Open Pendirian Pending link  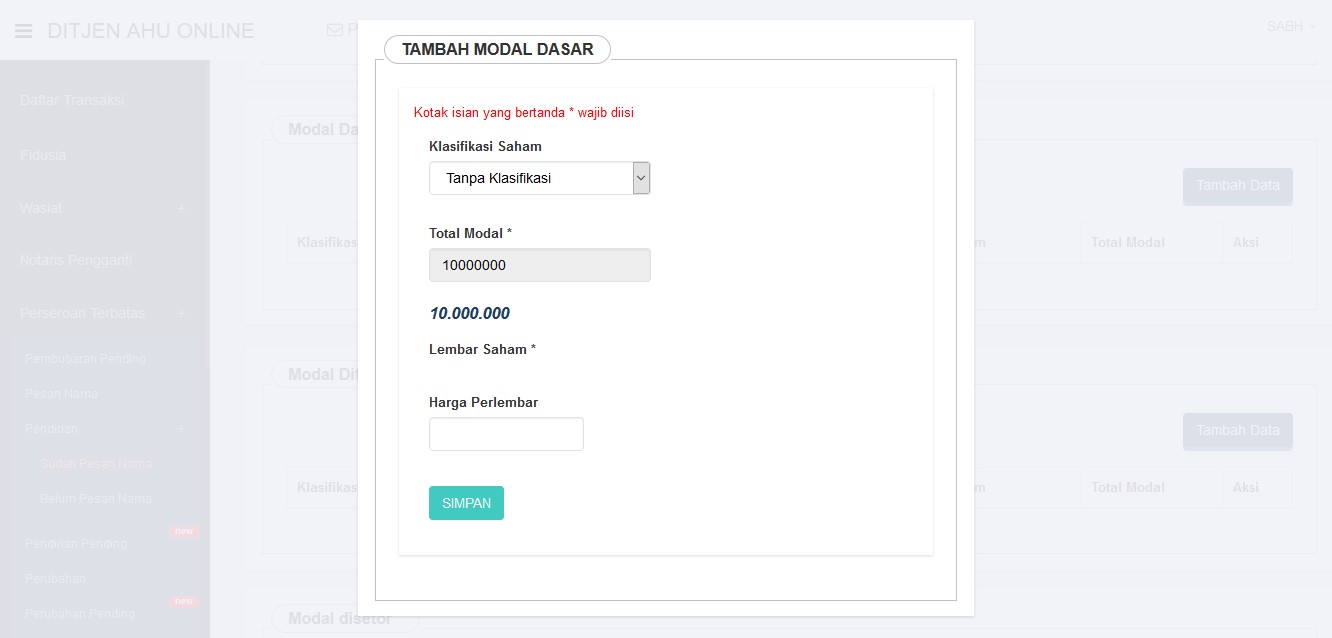coord(76,543)
